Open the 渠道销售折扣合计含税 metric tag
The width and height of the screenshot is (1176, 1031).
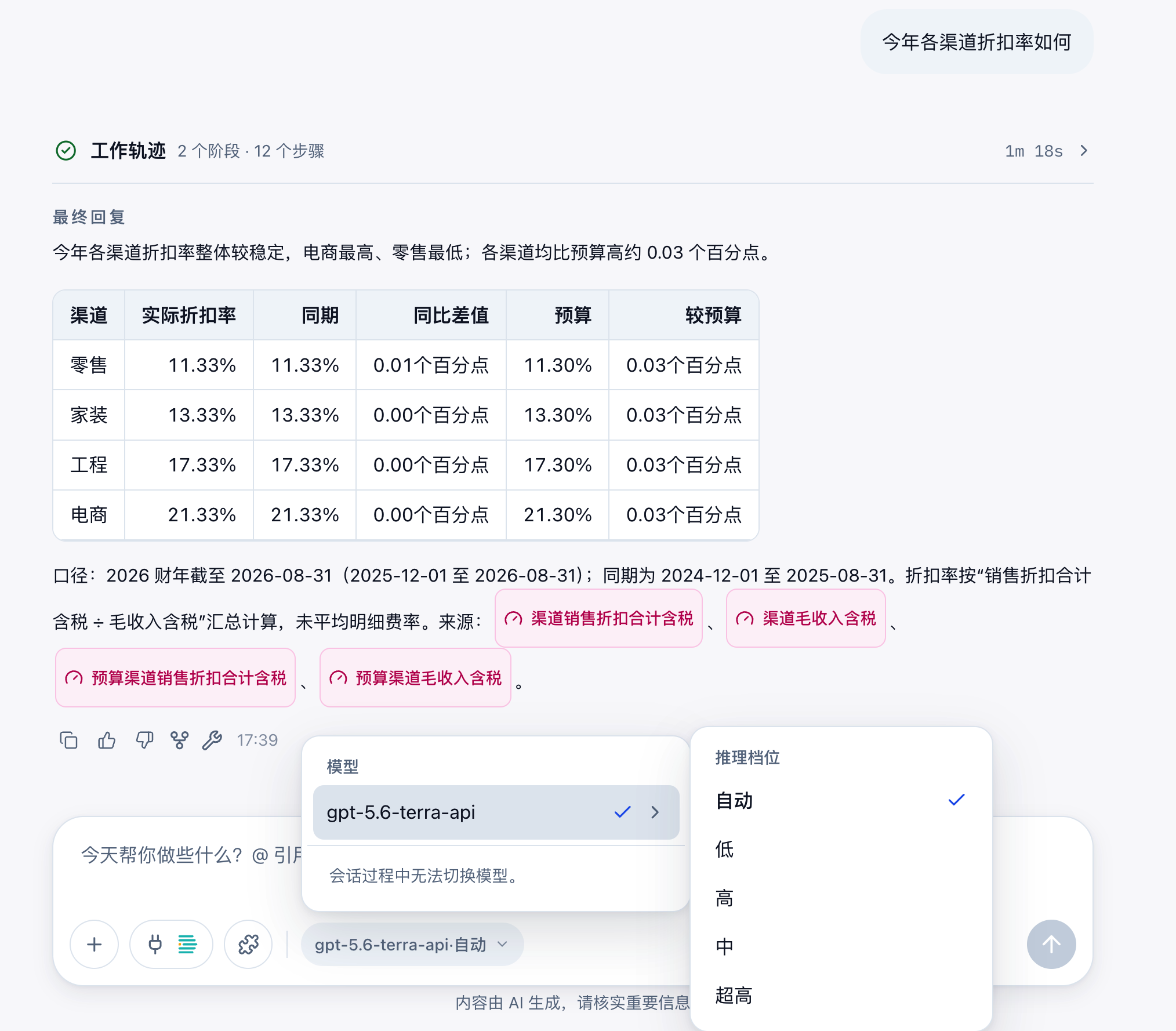coord(598,619)
